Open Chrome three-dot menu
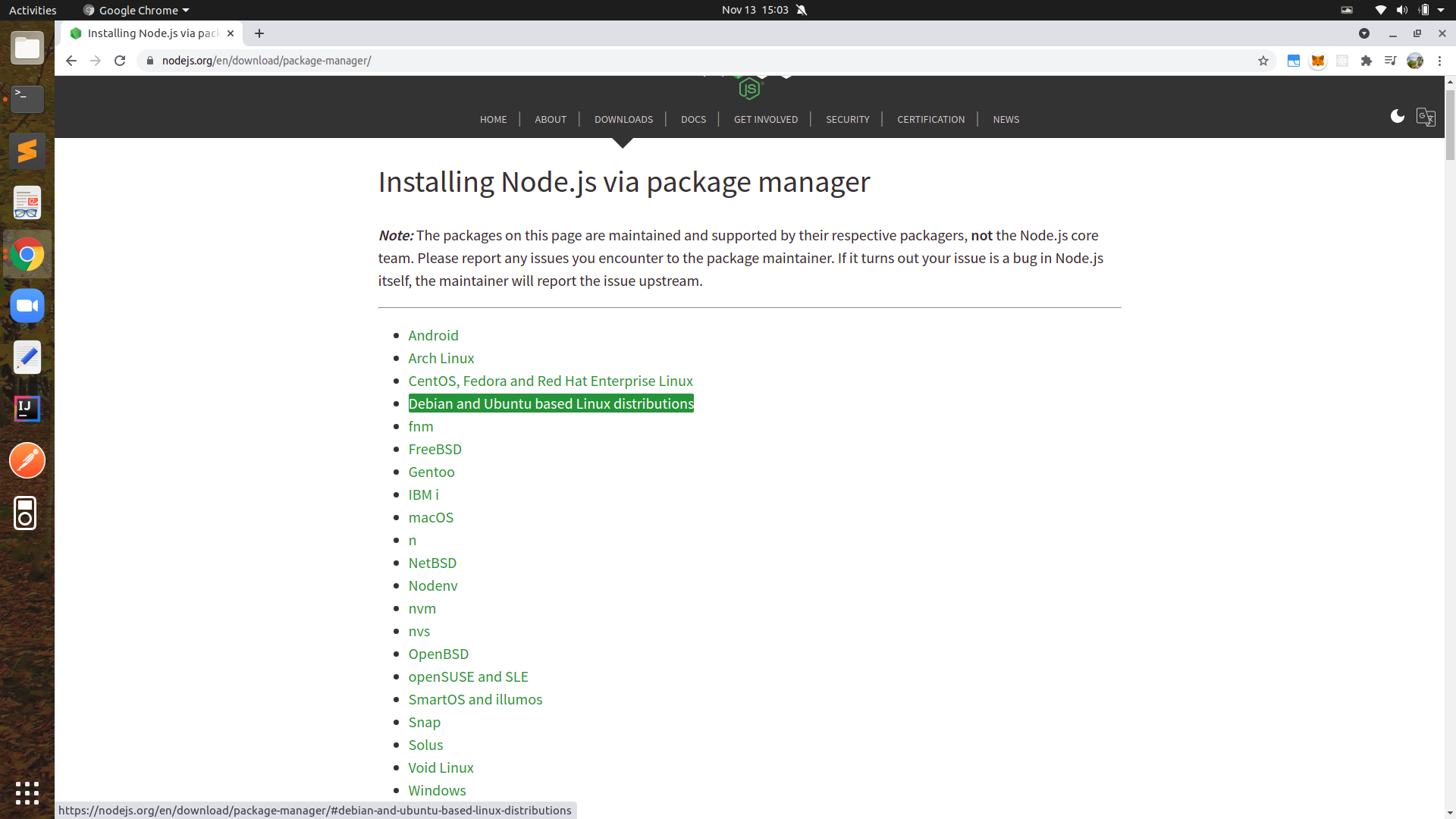Viewport: 1456px width, 819px height. point(1439,61)
